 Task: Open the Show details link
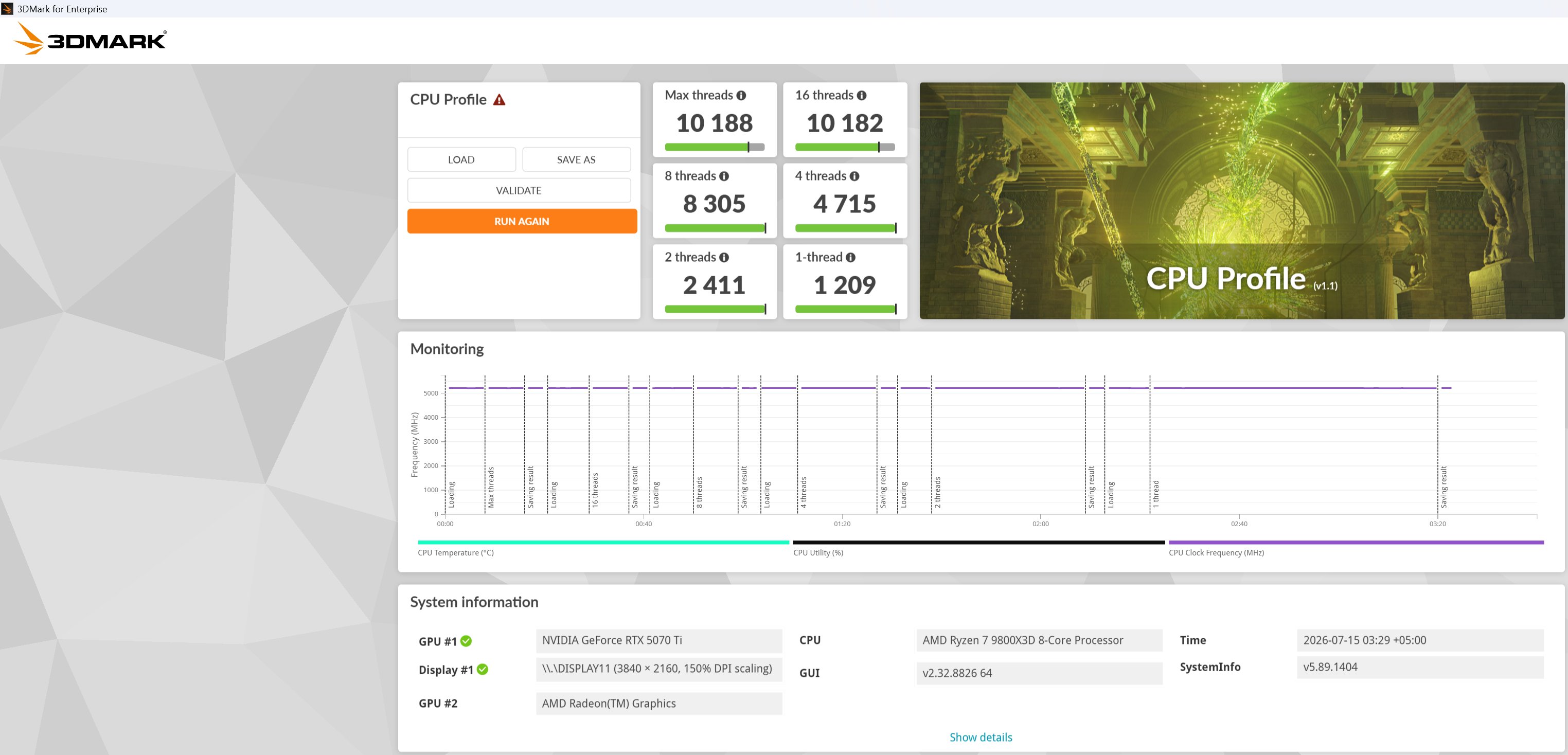coord(981,738)
